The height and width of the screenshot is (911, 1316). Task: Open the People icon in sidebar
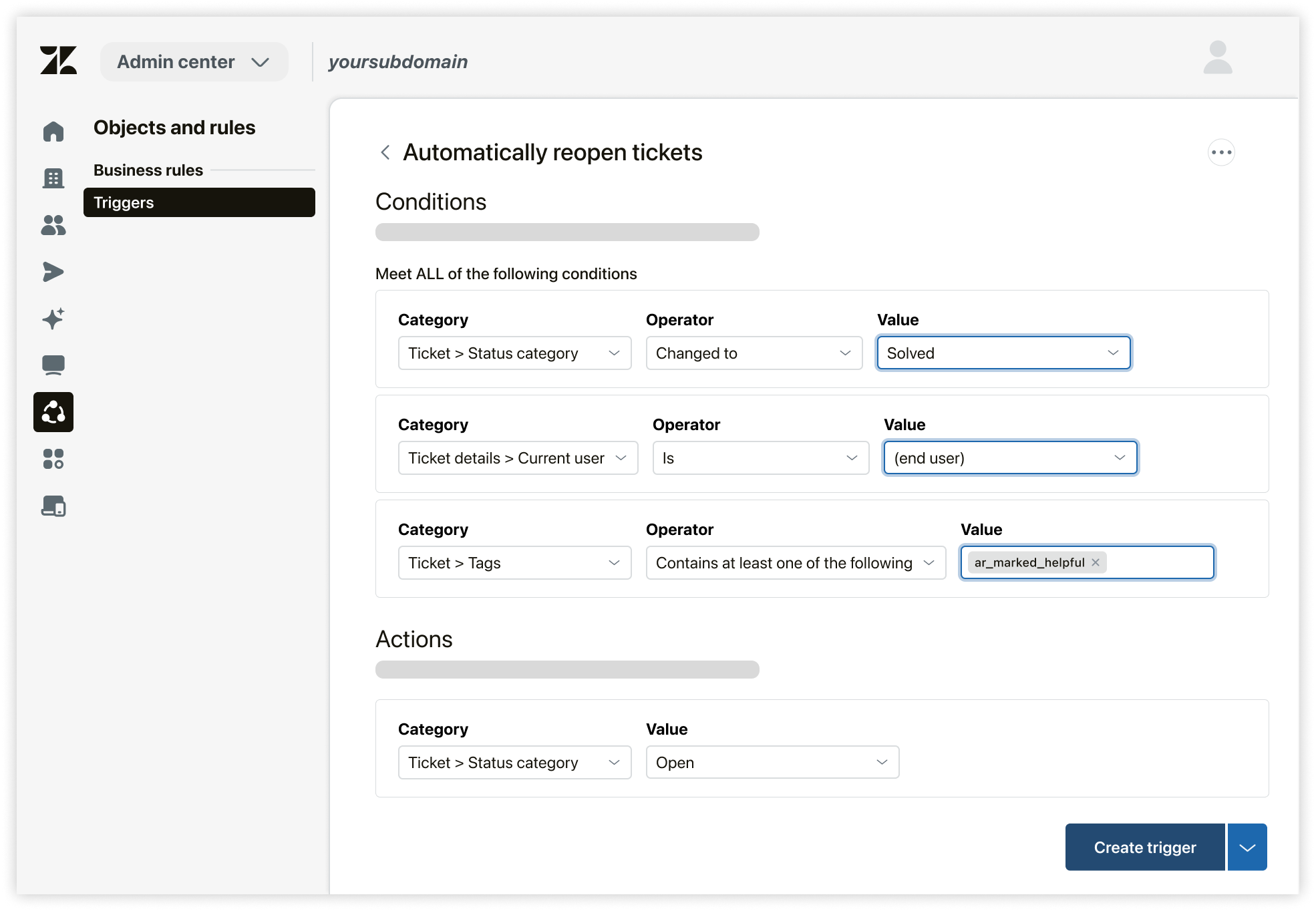tap(53, 225)
